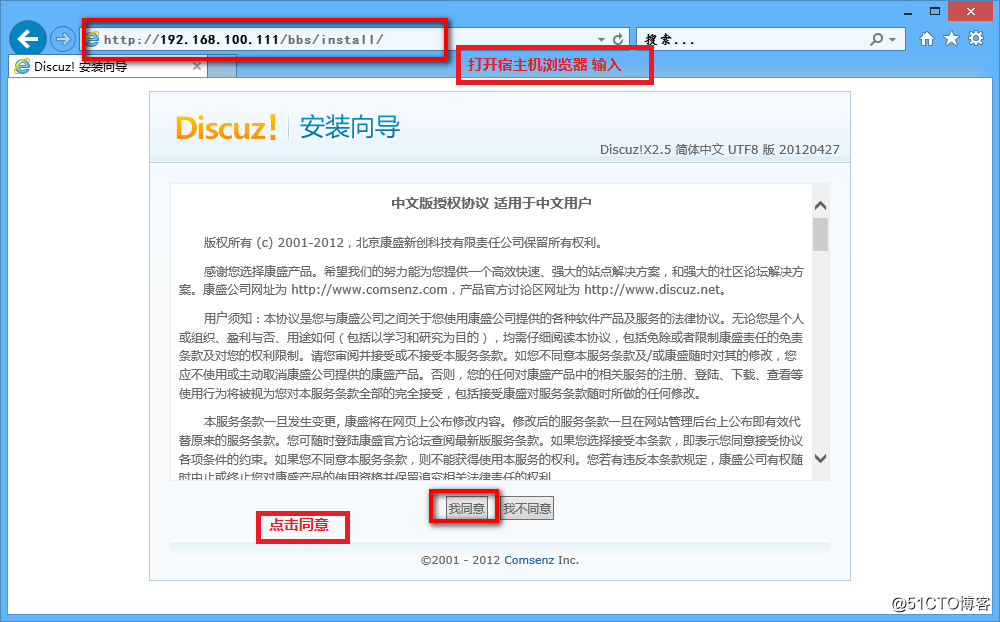Image resolution: width=1000 pixels, height=622 pixels.
Task: Expand the search provider dropdown arrow
Action: click(893, 40)
